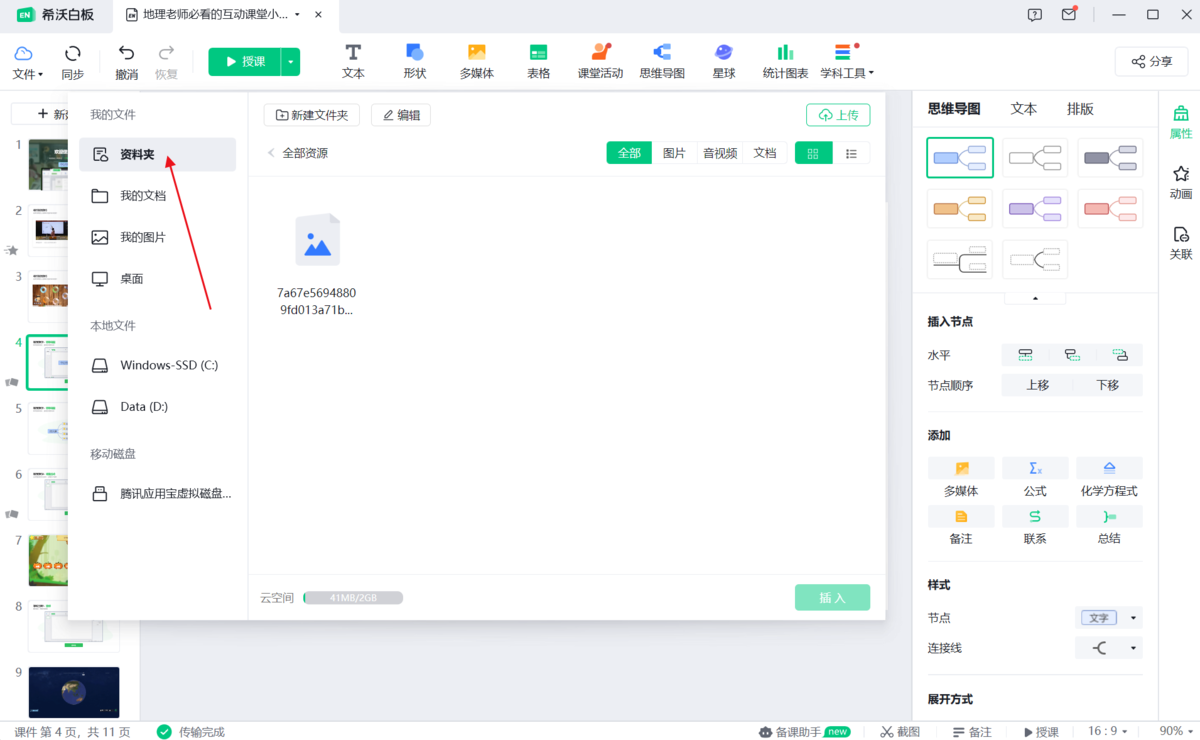
Task: Open the 学科工具 subject tools dropdown
Action: (845, 60)
